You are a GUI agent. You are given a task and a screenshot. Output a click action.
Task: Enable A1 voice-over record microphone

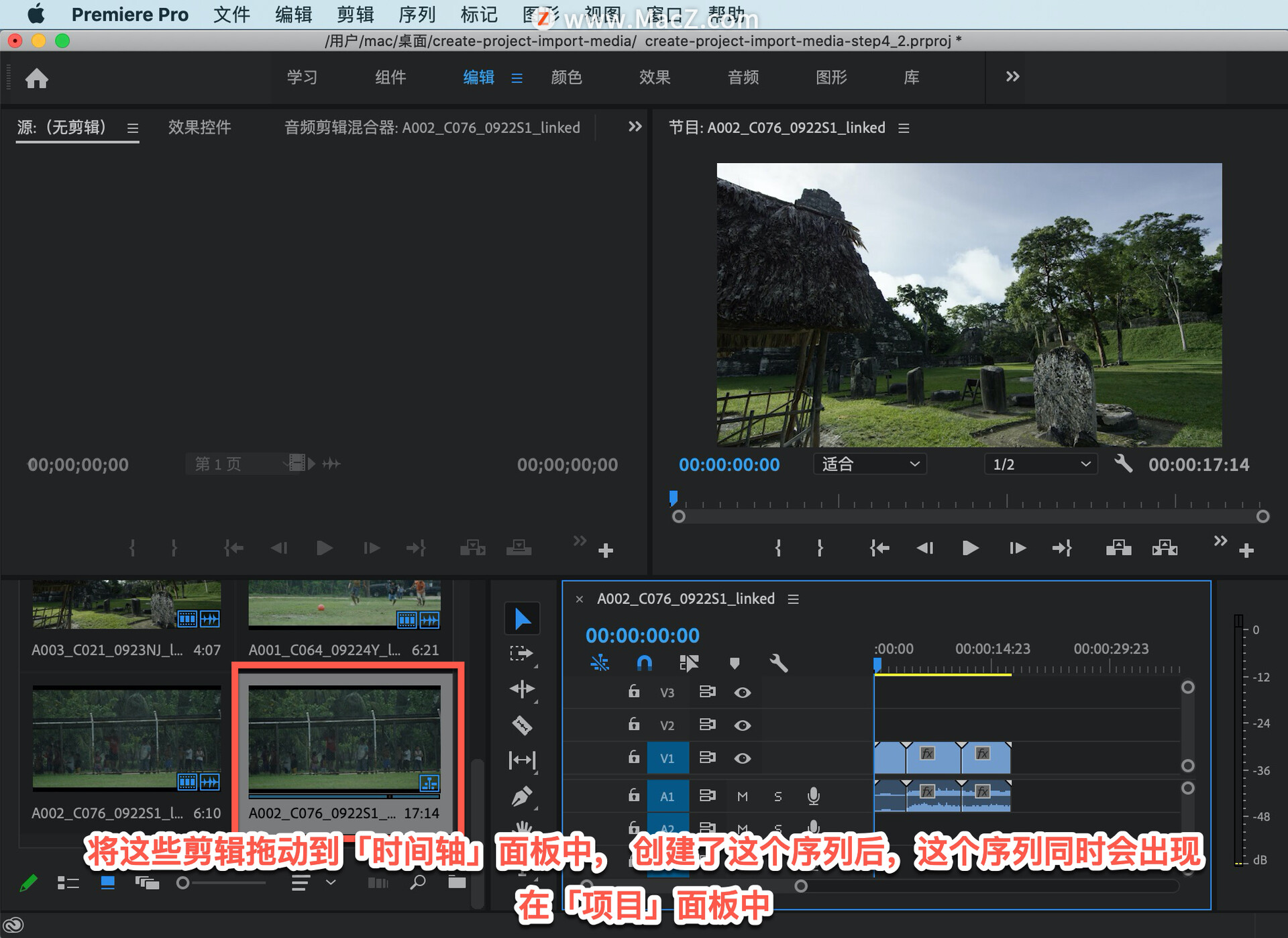tap(813, 796)
